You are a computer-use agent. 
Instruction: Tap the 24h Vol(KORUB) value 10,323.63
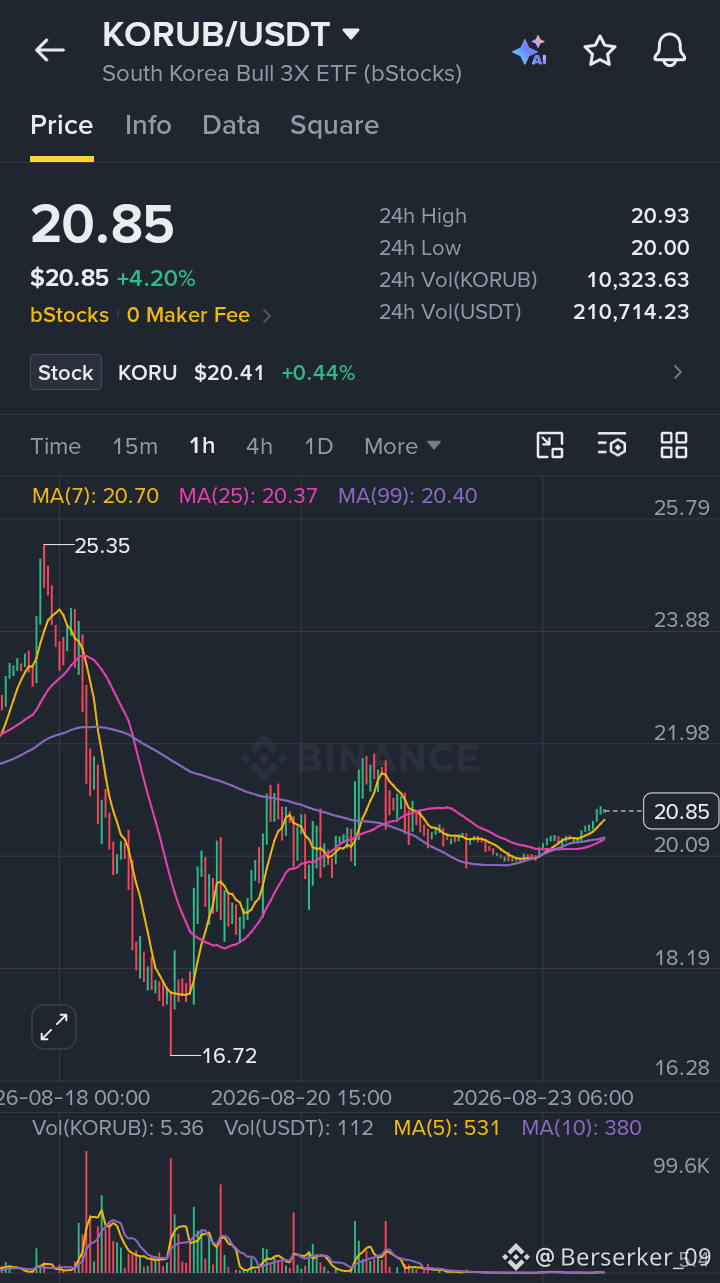click(638, 280)
